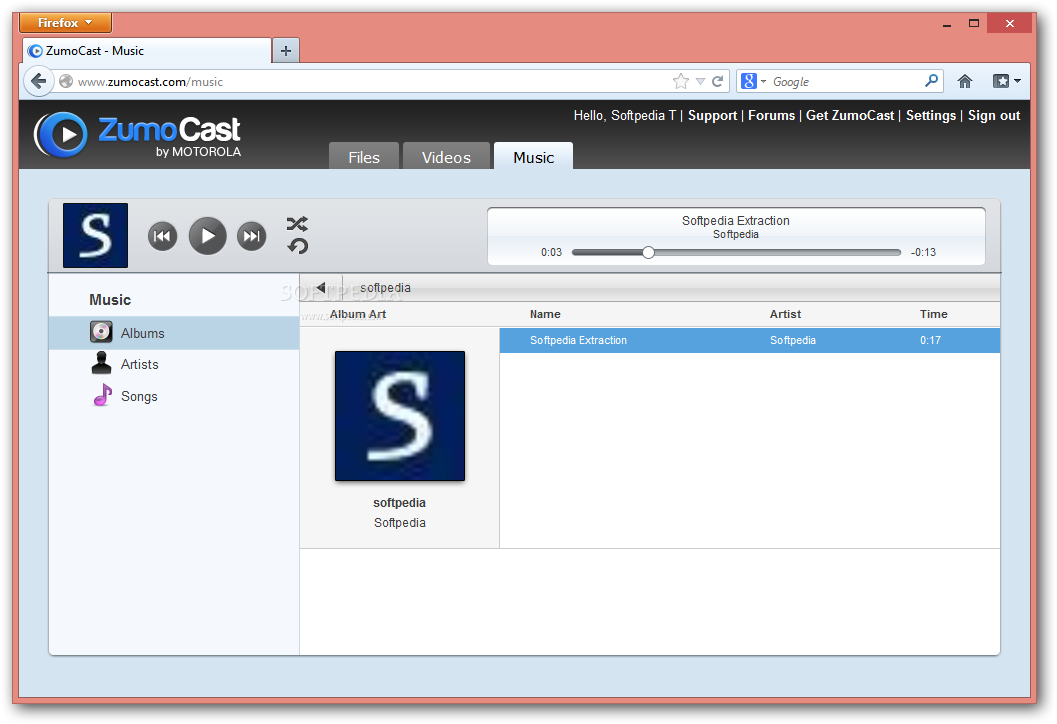This screenshot has height=724, width=1057.
Task: Switch to the Videos tab
Action: 446,156
